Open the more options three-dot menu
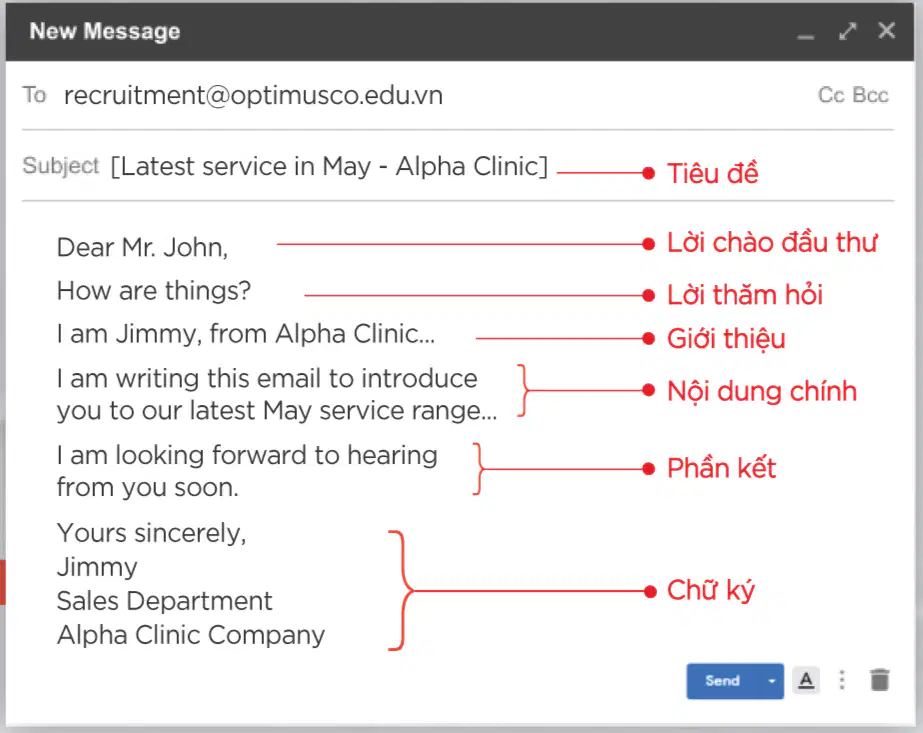The width and height of the screenshot is (923, 733). coord(842,680)
